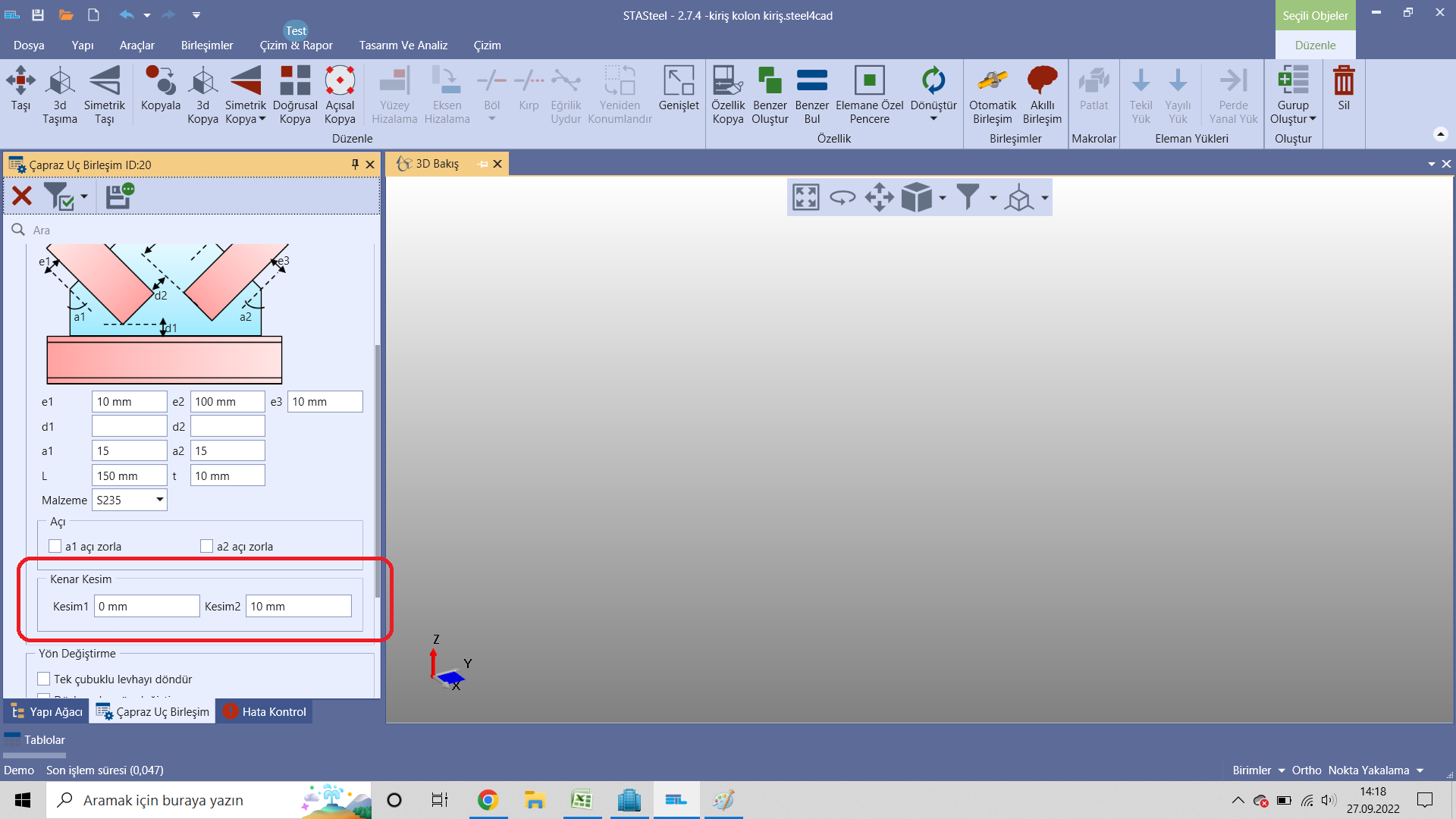Open the Birleşimler menu
This screenshot has height=819, width=1456.
207,45
